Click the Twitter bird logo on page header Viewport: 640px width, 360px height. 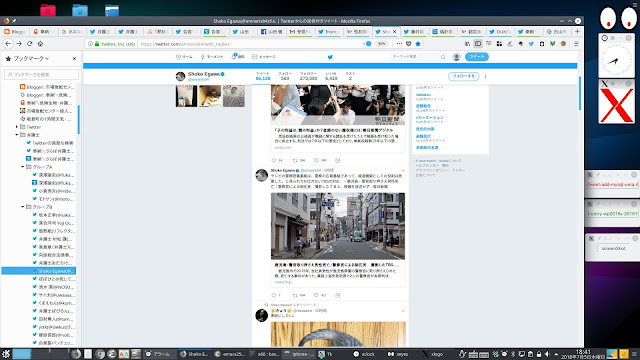330,57
